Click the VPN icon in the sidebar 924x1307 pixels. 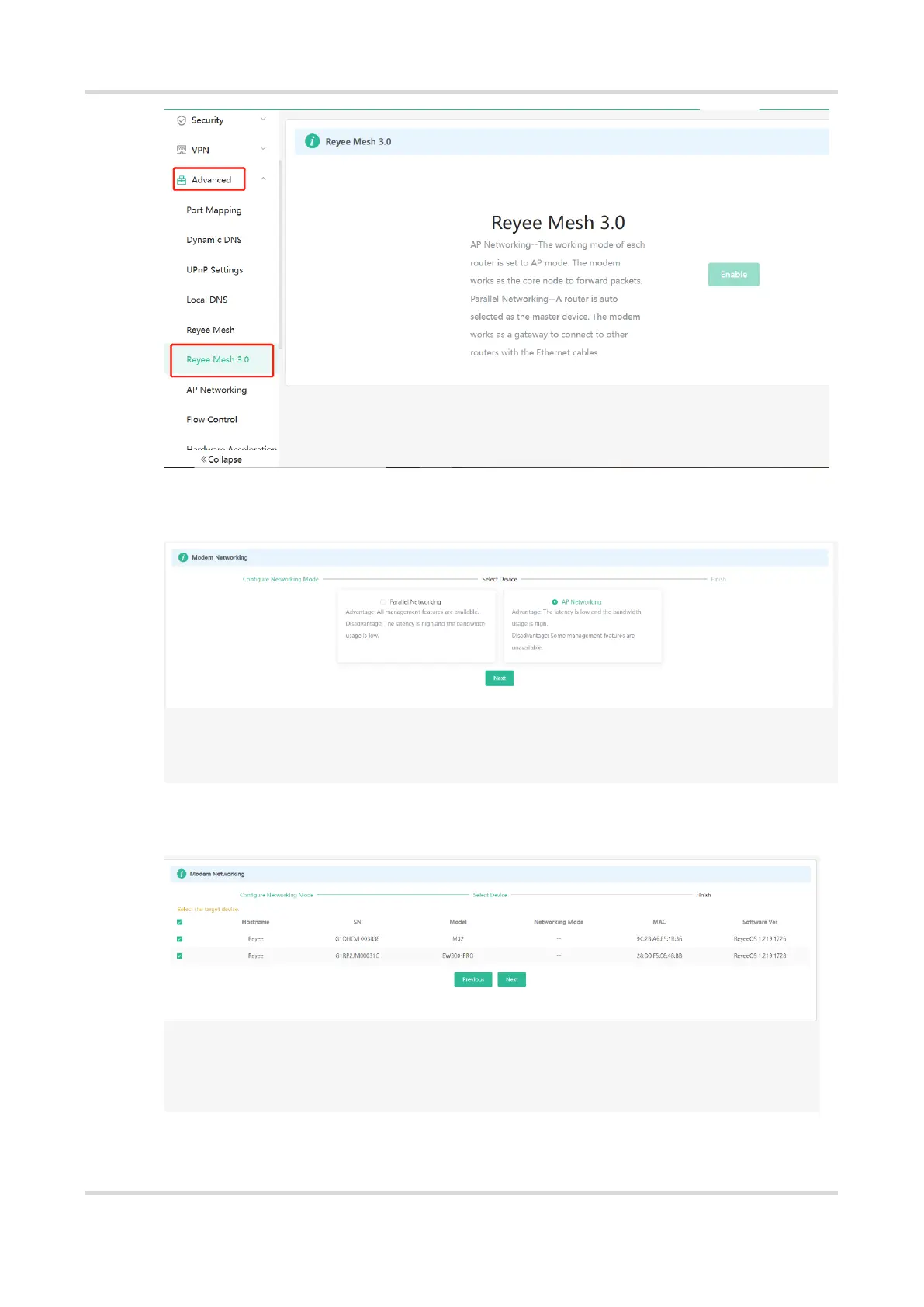click(182, 150)
